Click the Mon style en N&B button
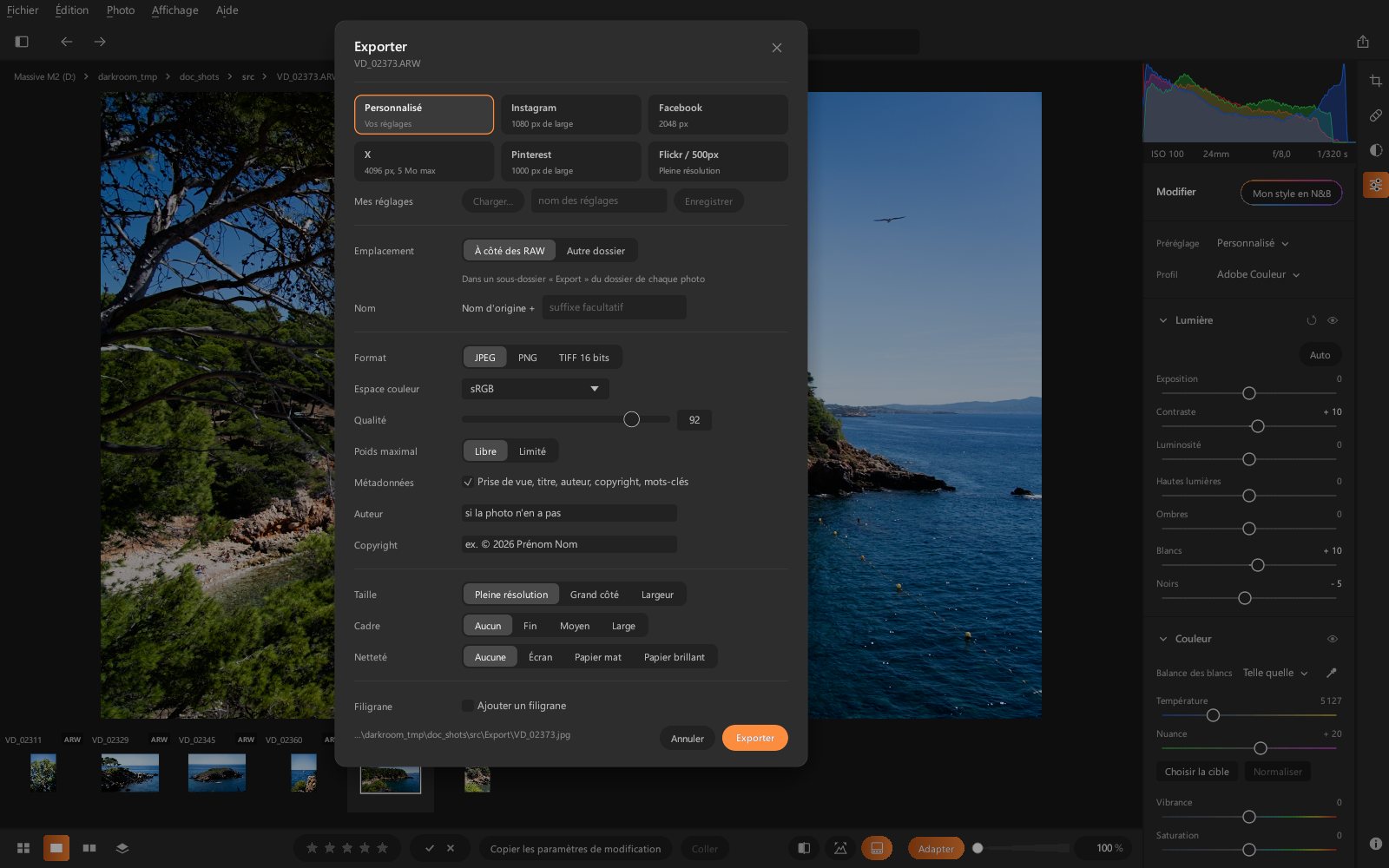This screenshot has width=1389, height=868. coord(1292,193)
